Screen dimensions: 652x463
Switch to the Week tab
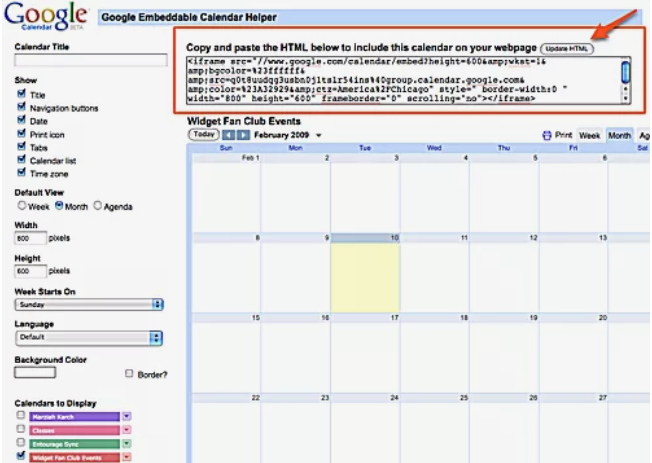click(590, 135)
